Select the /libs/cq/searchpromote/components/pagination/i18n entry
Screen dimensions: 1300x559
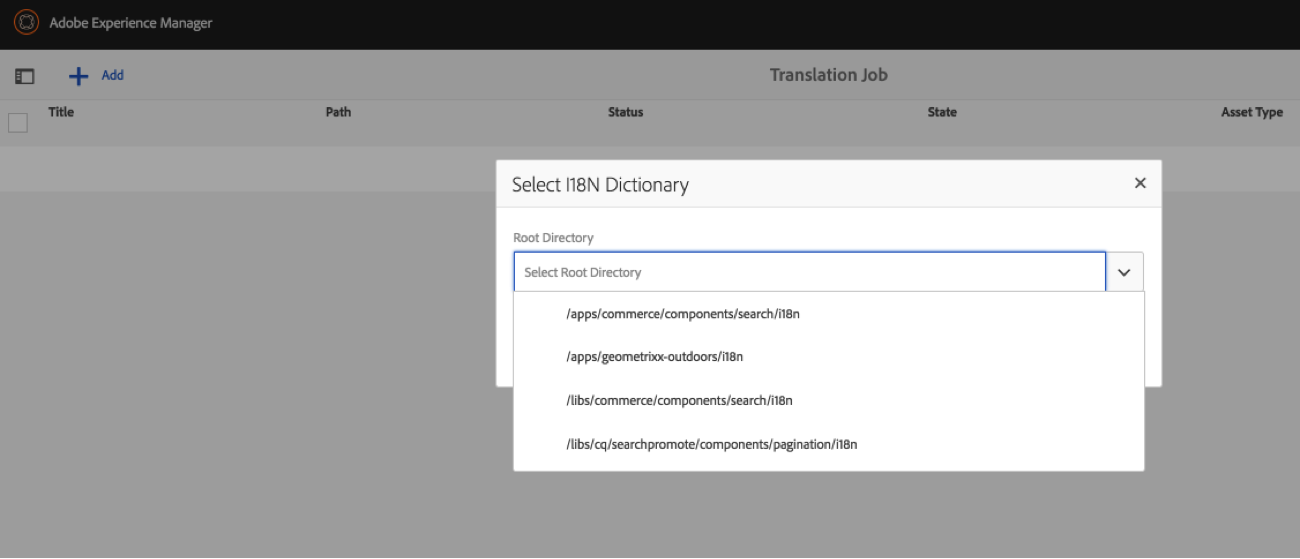711,444
